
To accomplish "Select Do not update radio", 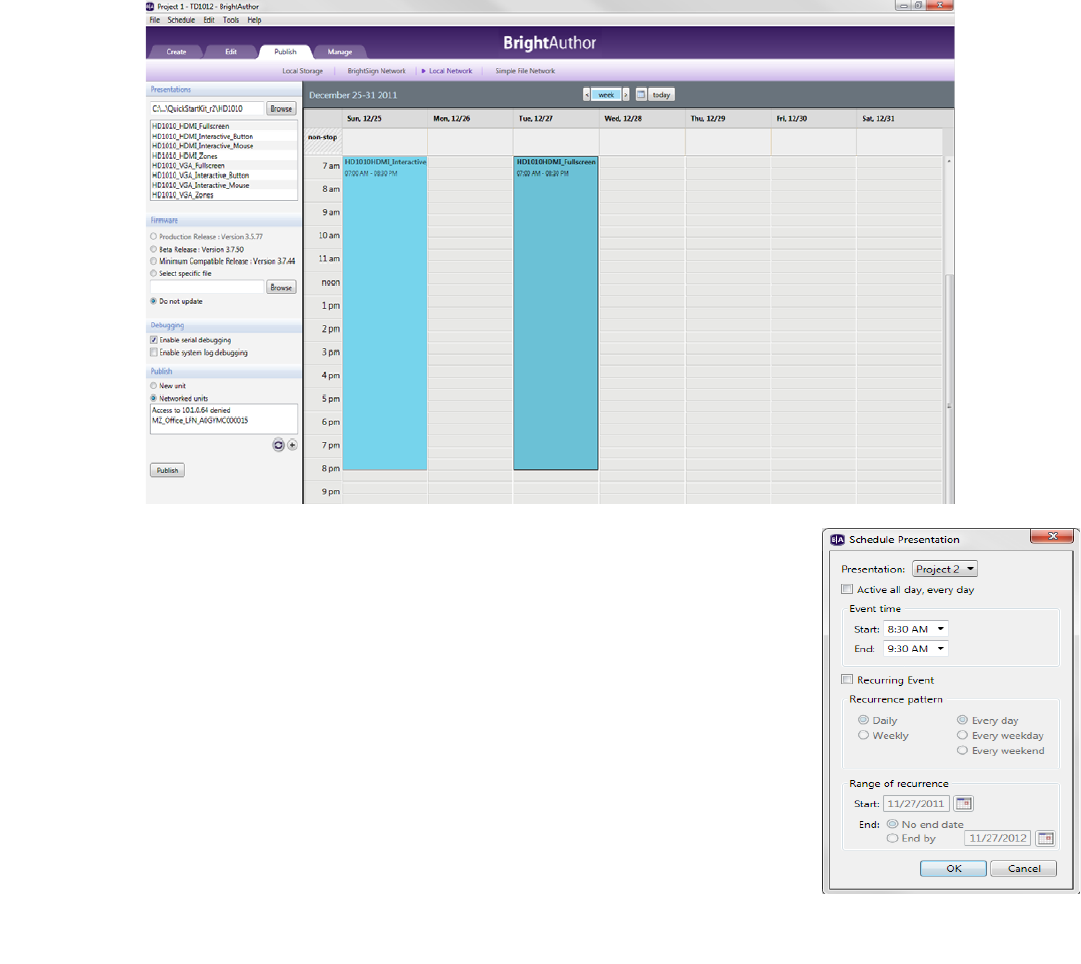I will coord(154,301).
